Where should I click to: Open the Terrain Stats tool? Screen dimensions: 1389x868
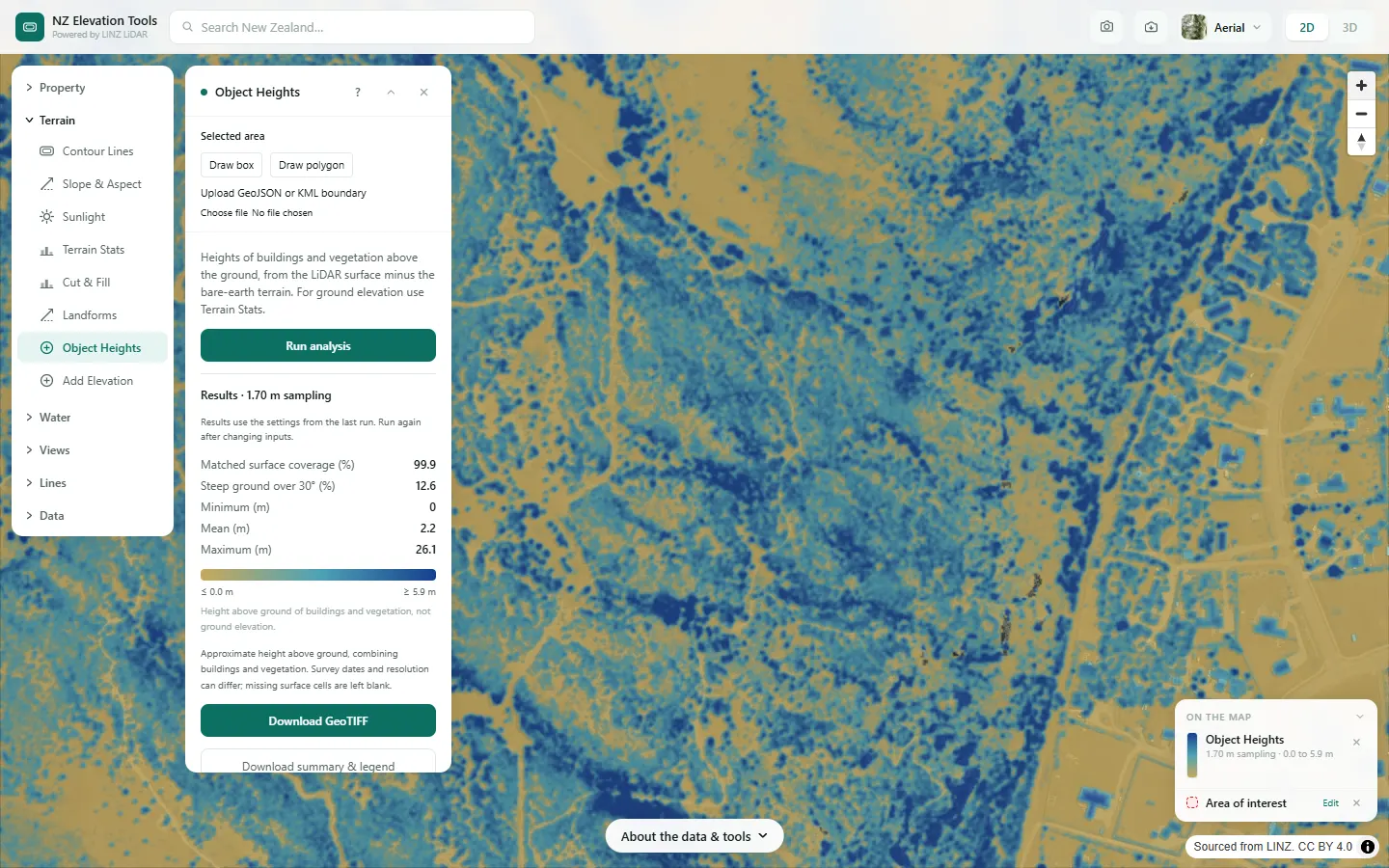(x=93, y=250)
